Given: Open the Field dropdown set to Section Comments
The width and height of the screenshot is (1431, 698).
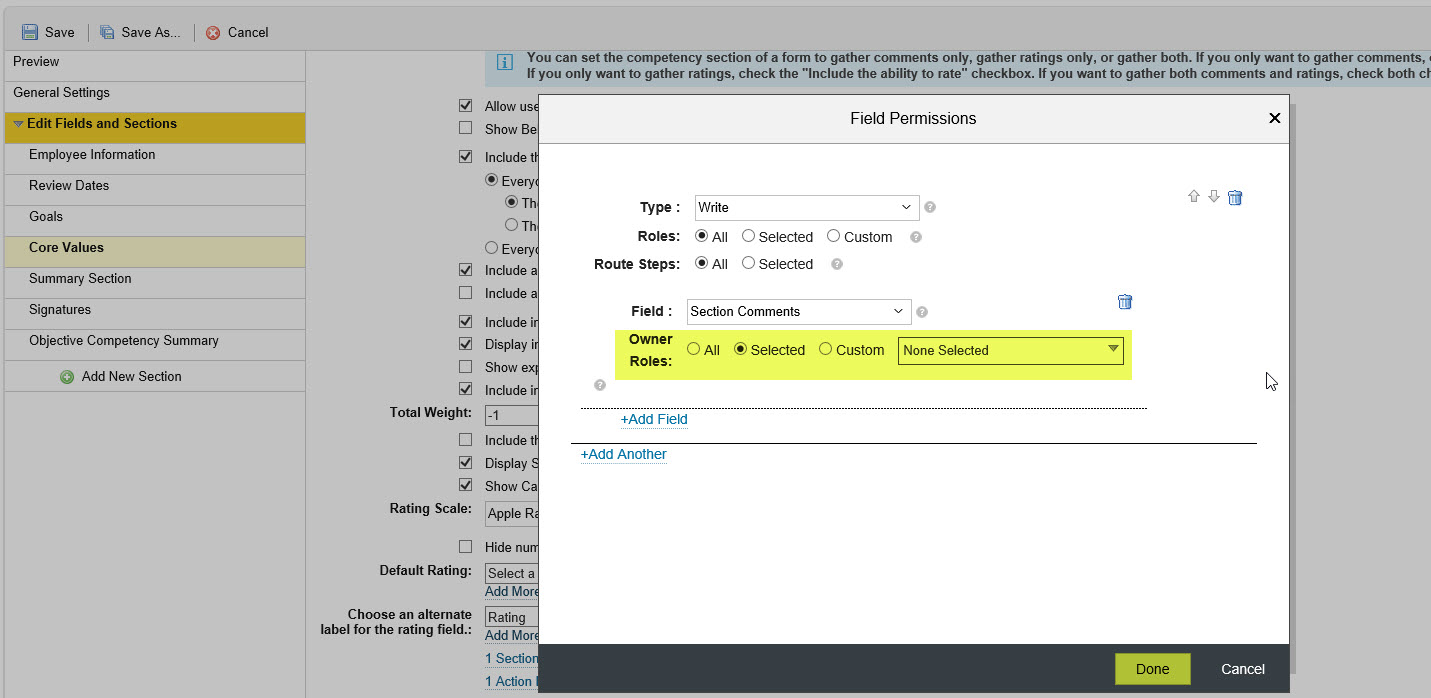Looking at the screenshot, I should 799,312.
